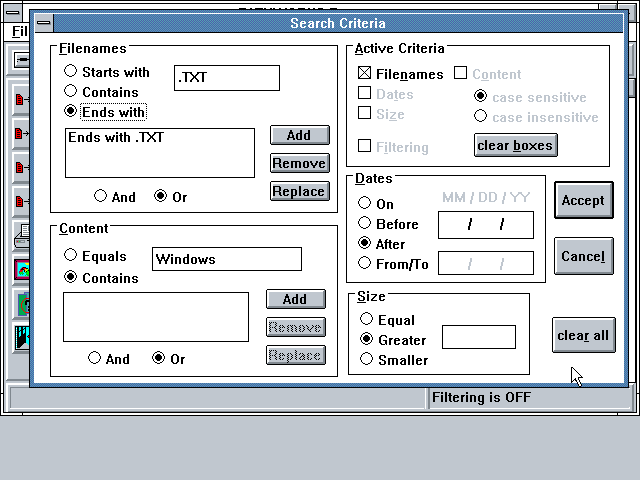Select the Greater size option
This screenshot has height=480, width=640.
pyautogui.click(x=393, y=340)
